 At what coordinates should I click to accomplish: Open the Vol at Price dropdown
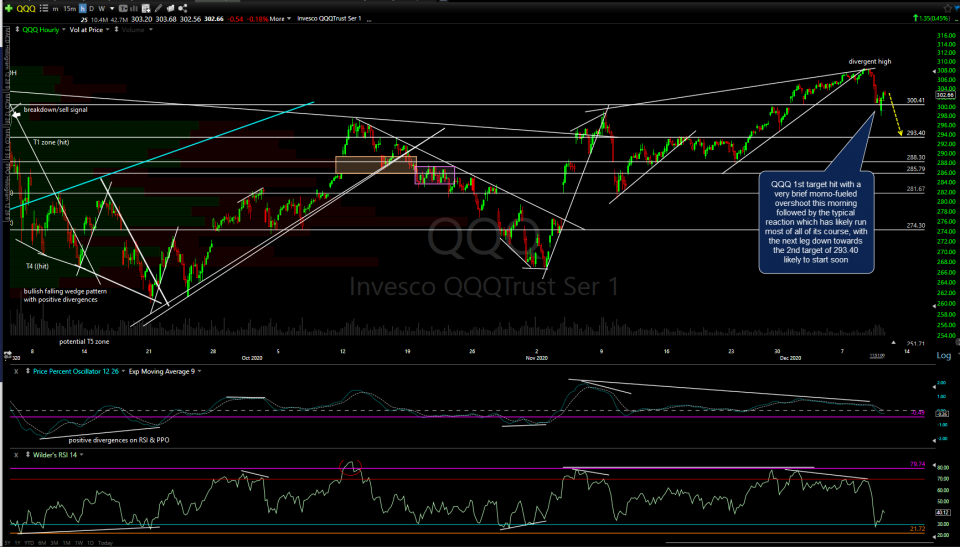coord(108,29)
